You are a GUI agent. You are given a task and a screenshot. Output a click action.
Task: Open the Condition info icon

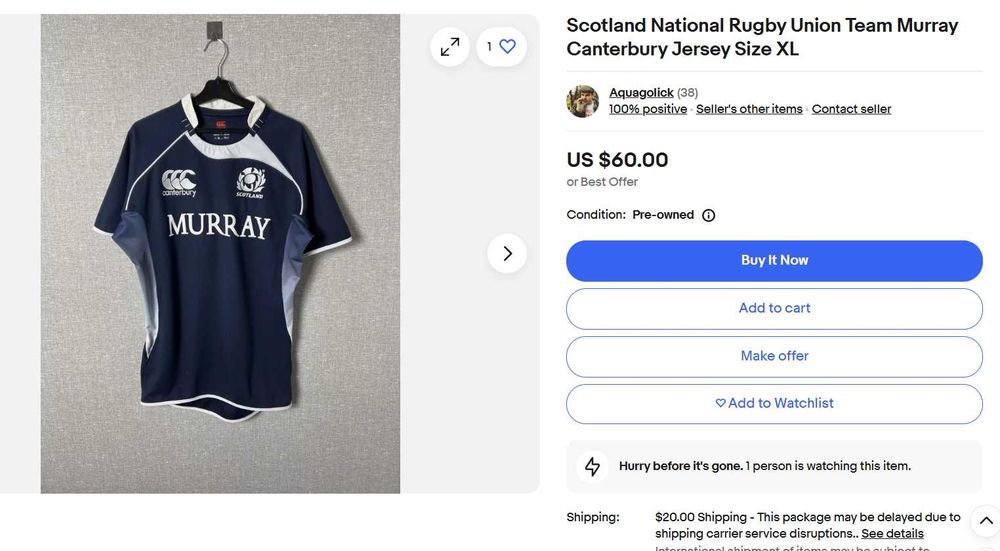coord(708,215)
